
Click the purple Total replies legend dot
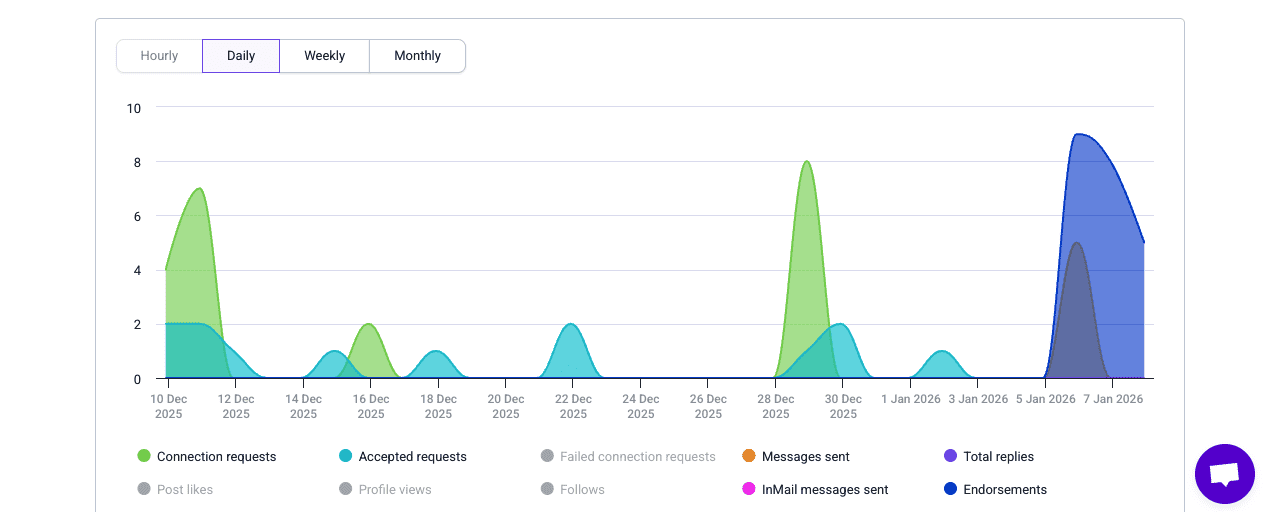(950, 456)
